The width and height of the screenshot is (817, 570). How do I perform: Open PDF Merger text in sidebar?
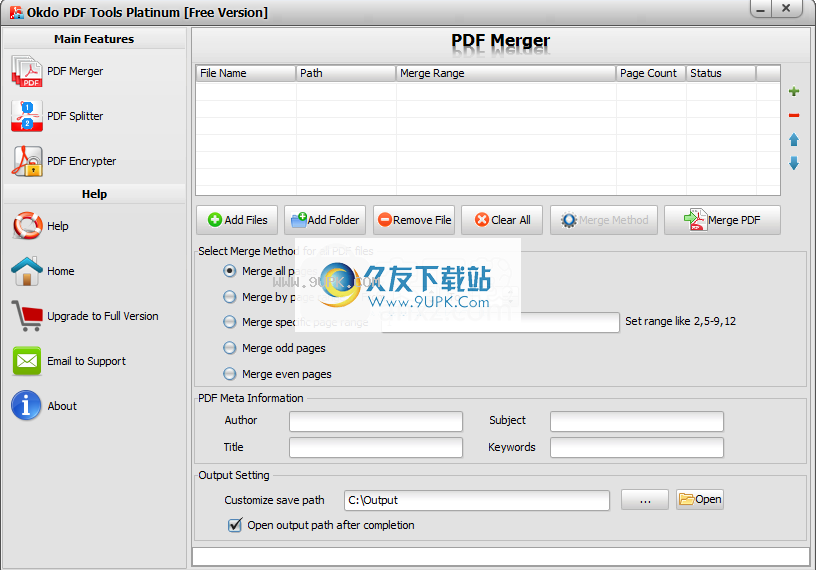pyautogui.click(x=75, y=71)
